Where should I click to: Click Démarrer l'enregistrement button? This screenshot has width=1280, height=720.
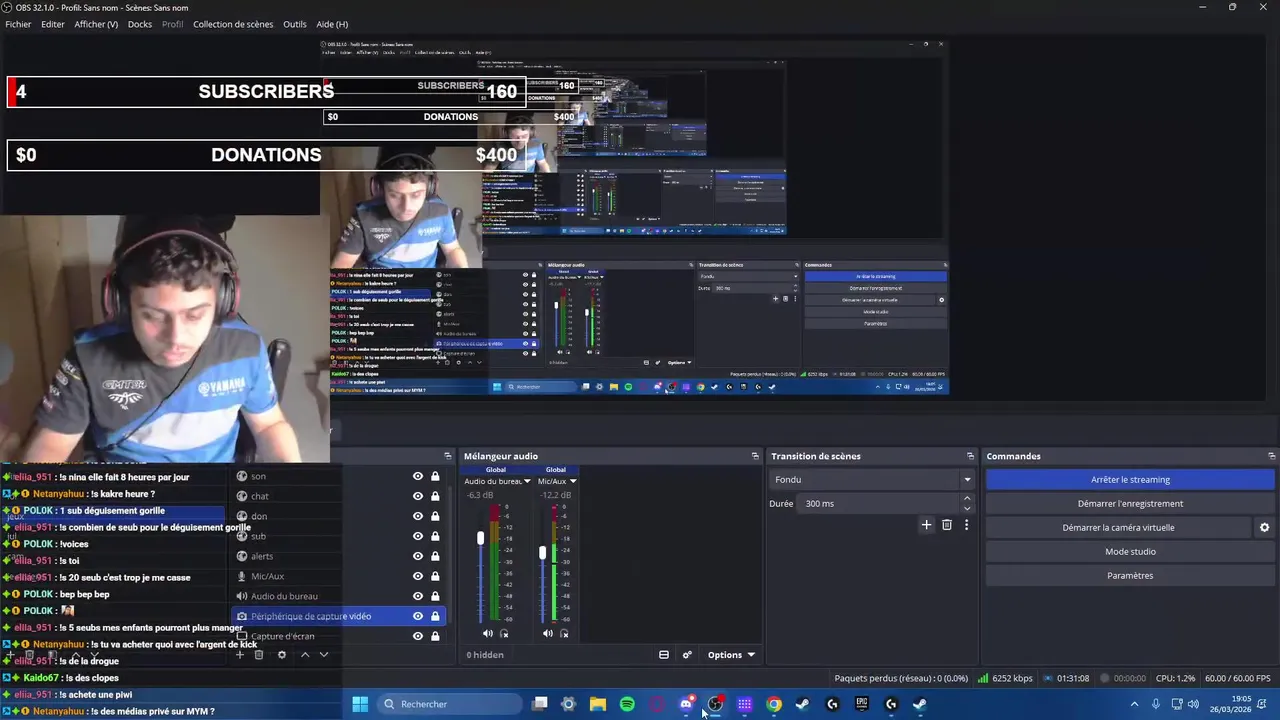[1130, 503]
